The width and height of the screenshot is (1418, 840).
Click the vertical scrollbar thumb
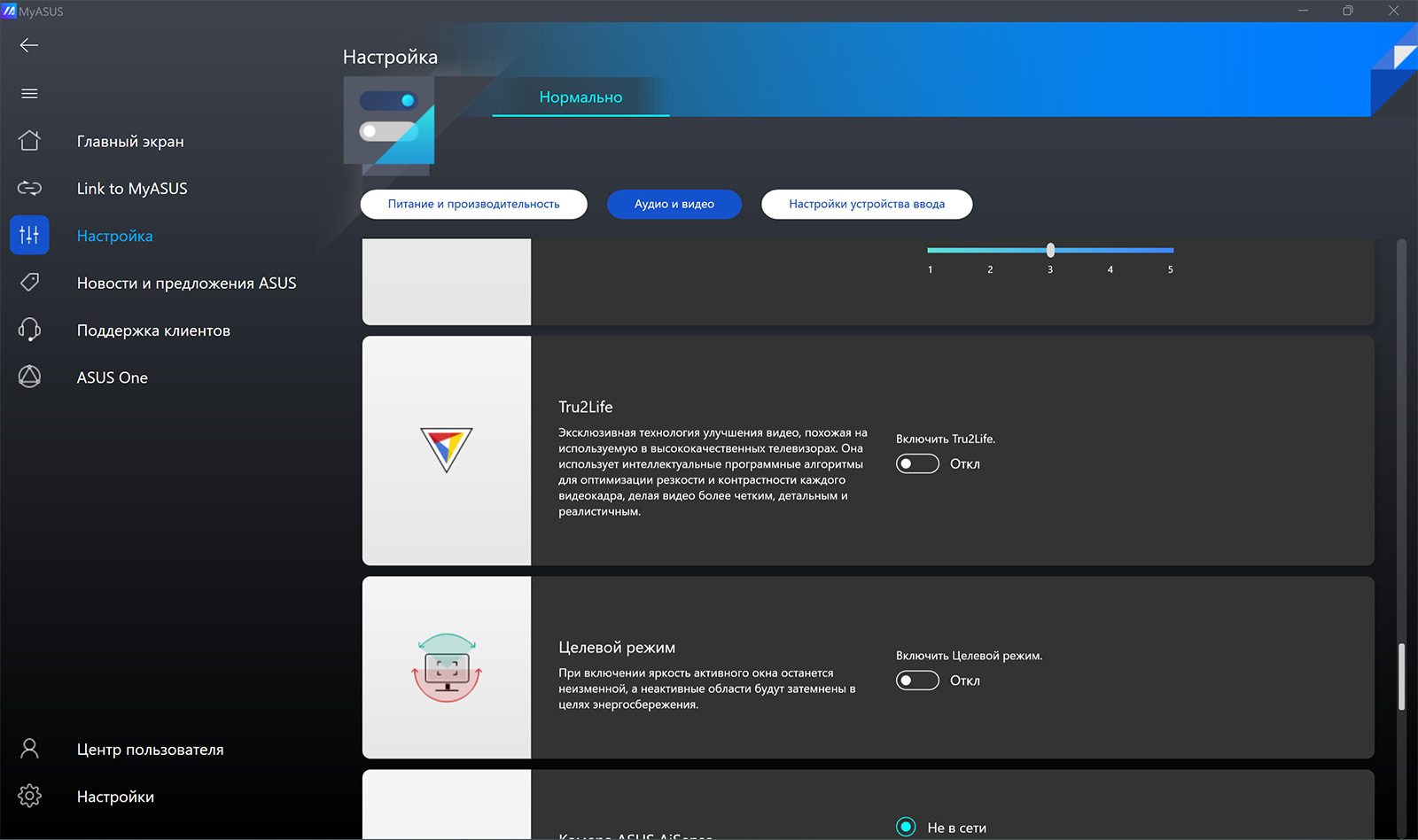(1401, 677)
